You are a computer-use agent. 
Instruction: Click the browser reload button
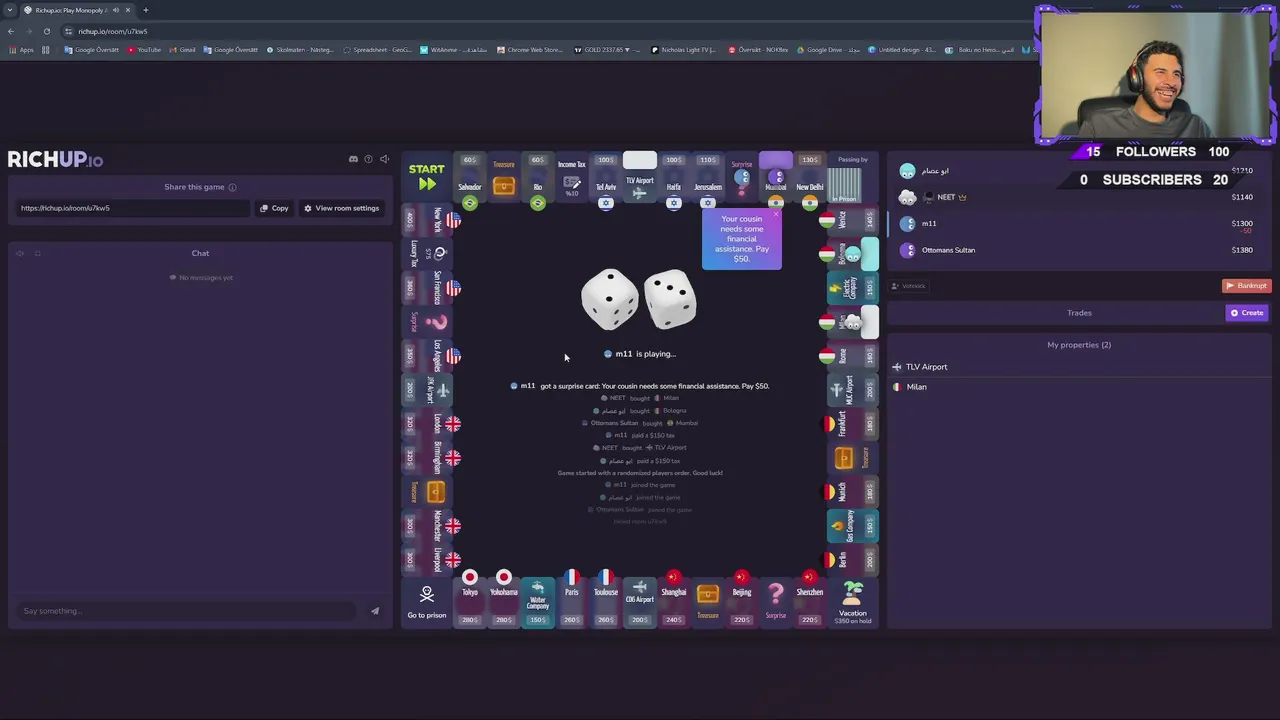pos(46,31)
